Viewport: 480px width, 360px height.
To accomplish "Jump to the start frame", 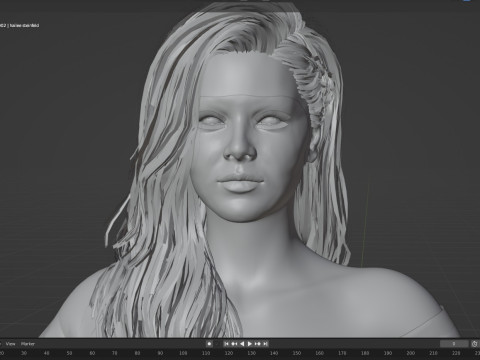I will click(x=226, y=344).
